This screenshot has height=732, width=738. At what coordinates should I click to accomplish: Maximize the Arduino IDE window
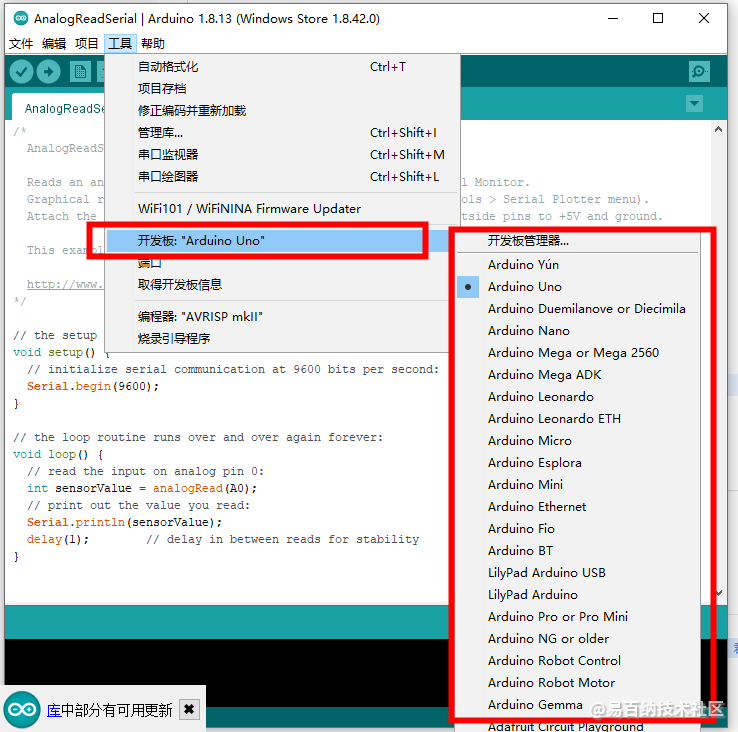coord(658,18)
